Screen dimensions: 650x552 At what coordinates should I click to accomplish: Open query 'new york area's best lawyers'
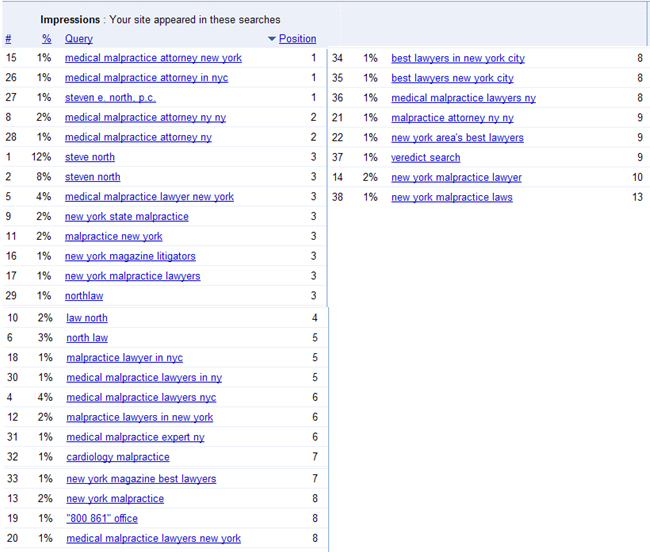point(458,138)
